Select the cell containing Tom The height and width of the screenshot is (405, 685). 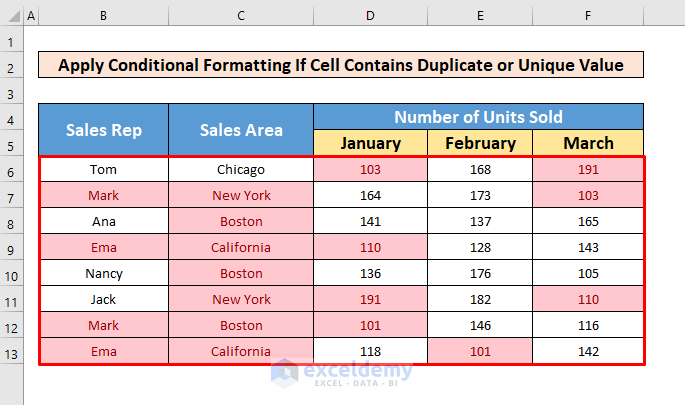(x=103, y=170)
